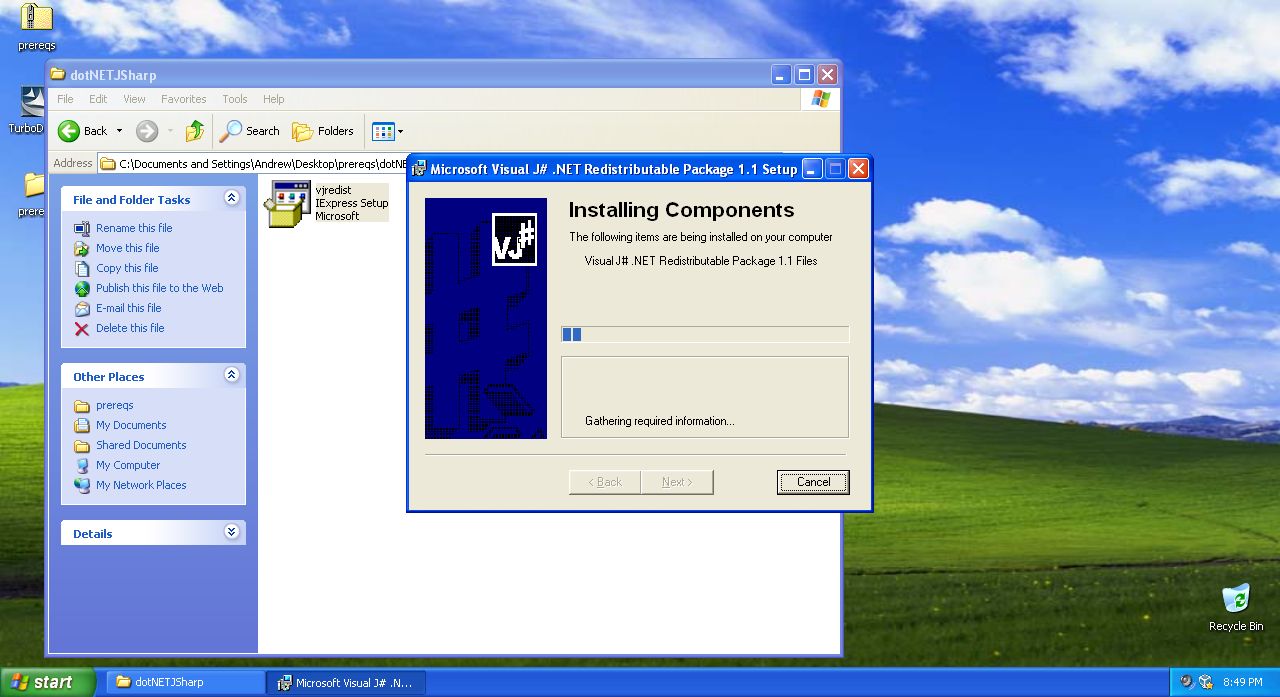The height and width of the screenshot is (697, 1280).
Task: Minimize the J# Setup dialog window
Action: click(x=813, y=169)
